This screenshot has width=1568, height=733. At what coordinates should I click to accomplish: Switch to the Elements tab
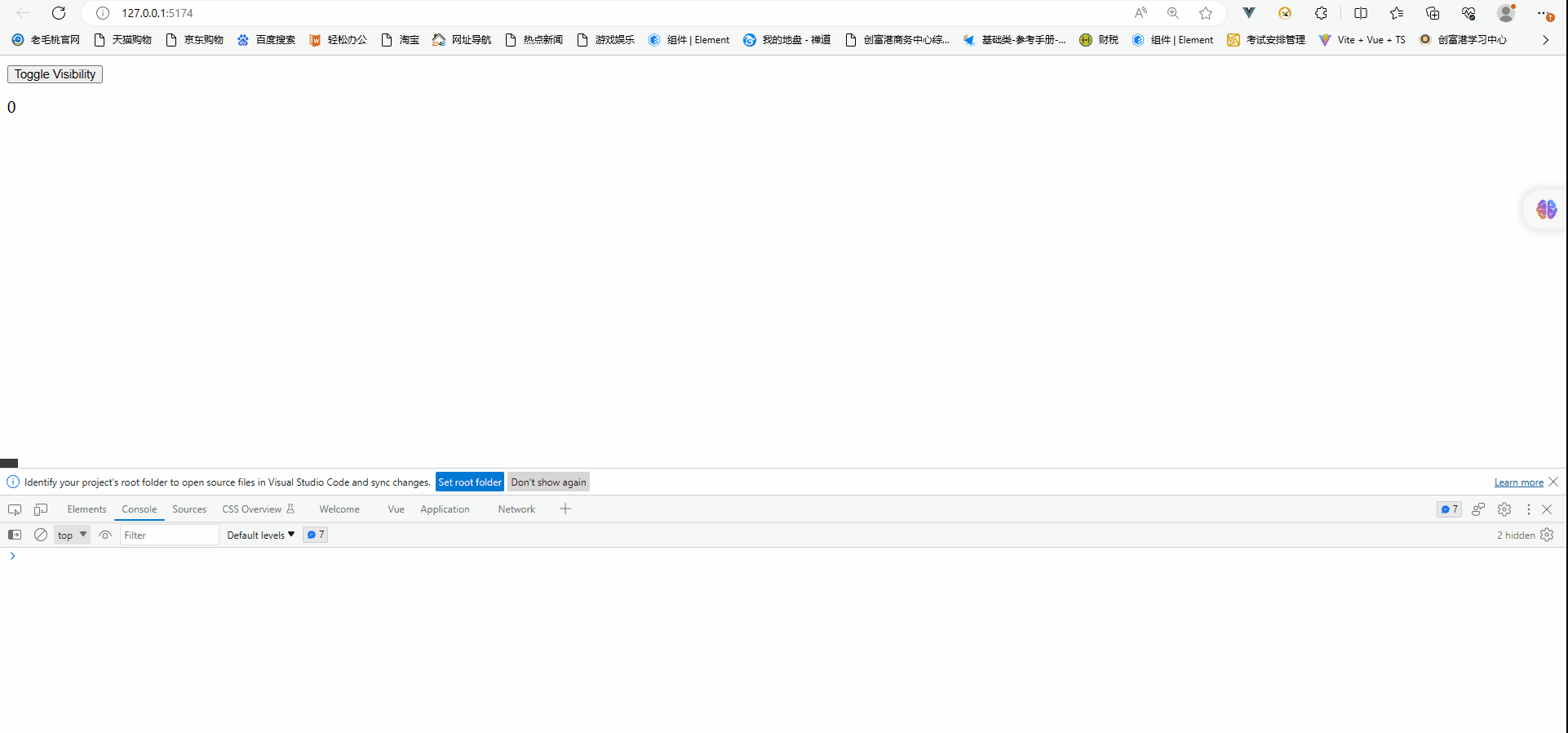[86, 509]
